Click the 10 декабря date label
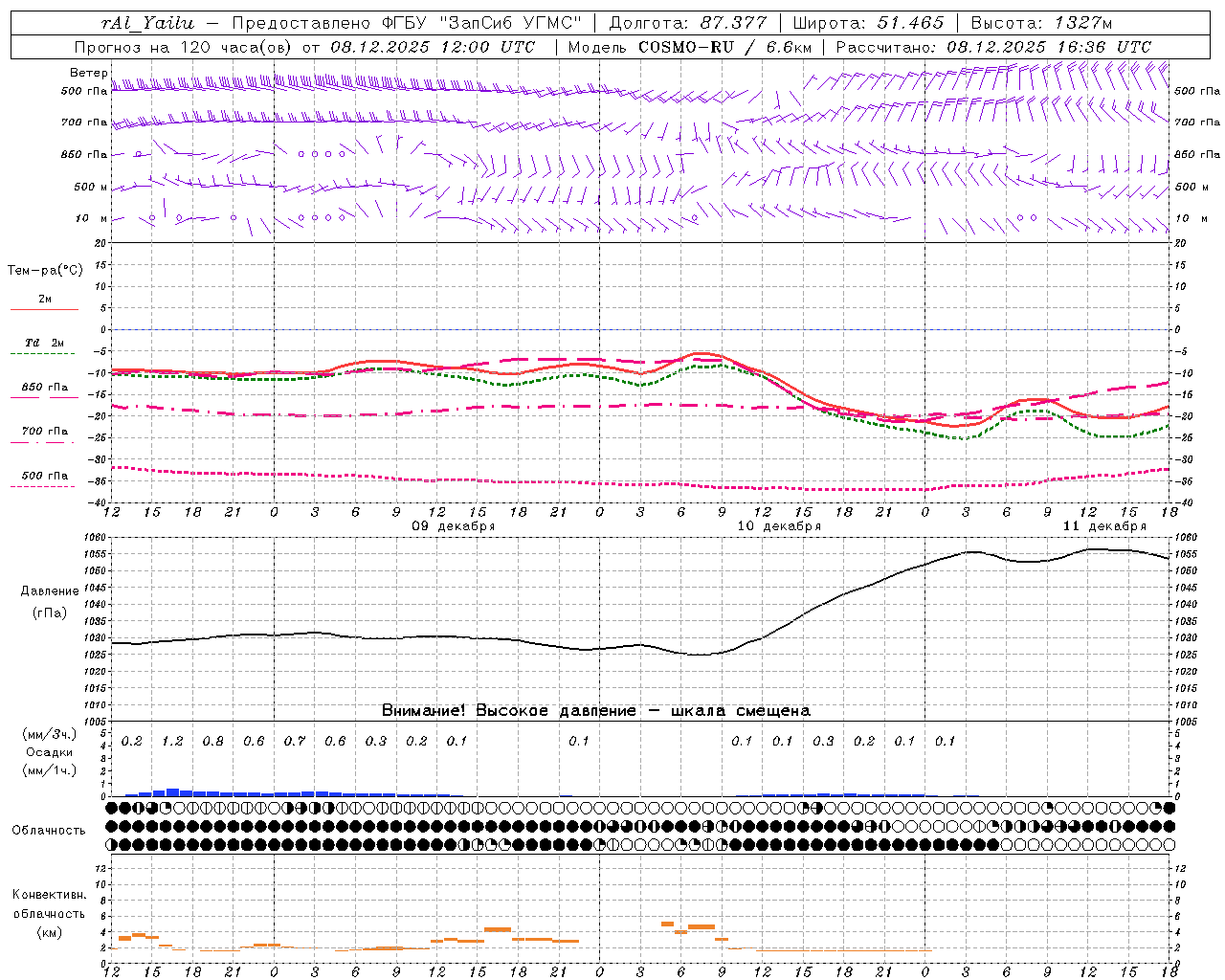Screen dimensions: 1225x980 coord(779,526)
